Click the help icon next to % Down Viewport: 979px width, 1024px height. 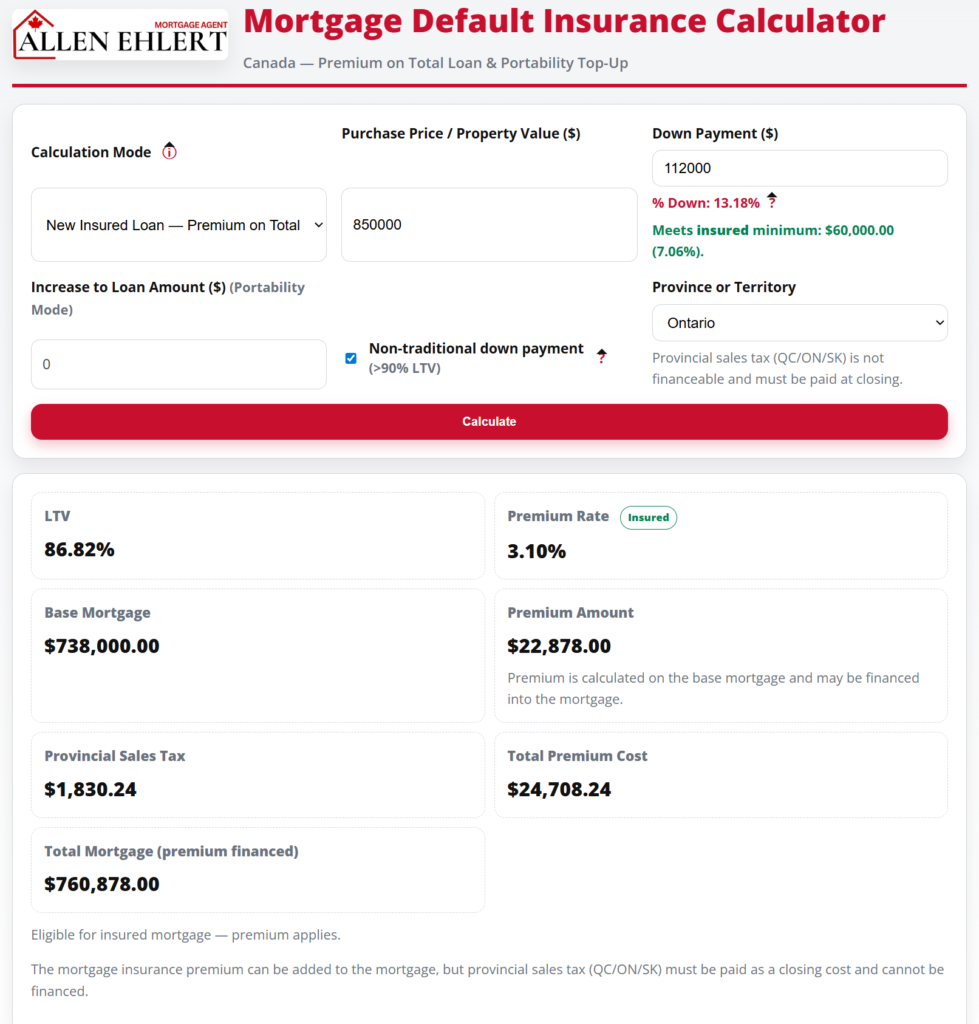click(x=771, y=202)
